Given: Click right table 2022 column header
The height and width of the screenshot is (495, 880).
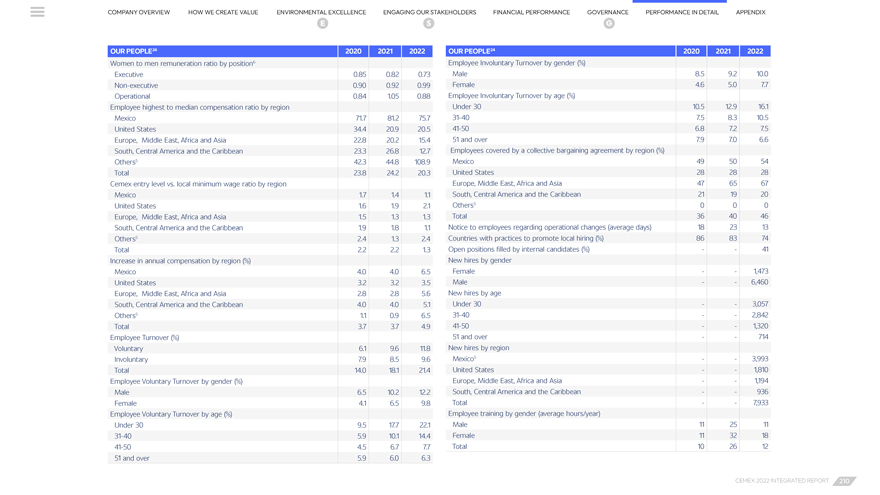Looking at the screenshot, I should pyautogui.click(x=755, y=51).
